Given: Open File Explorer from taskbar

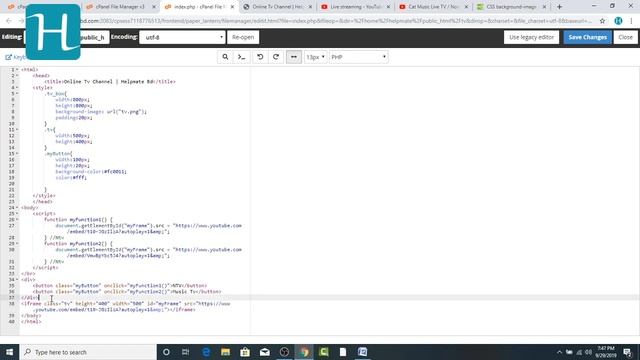Looking at the screenshot, I should click(x=225, y=352).
